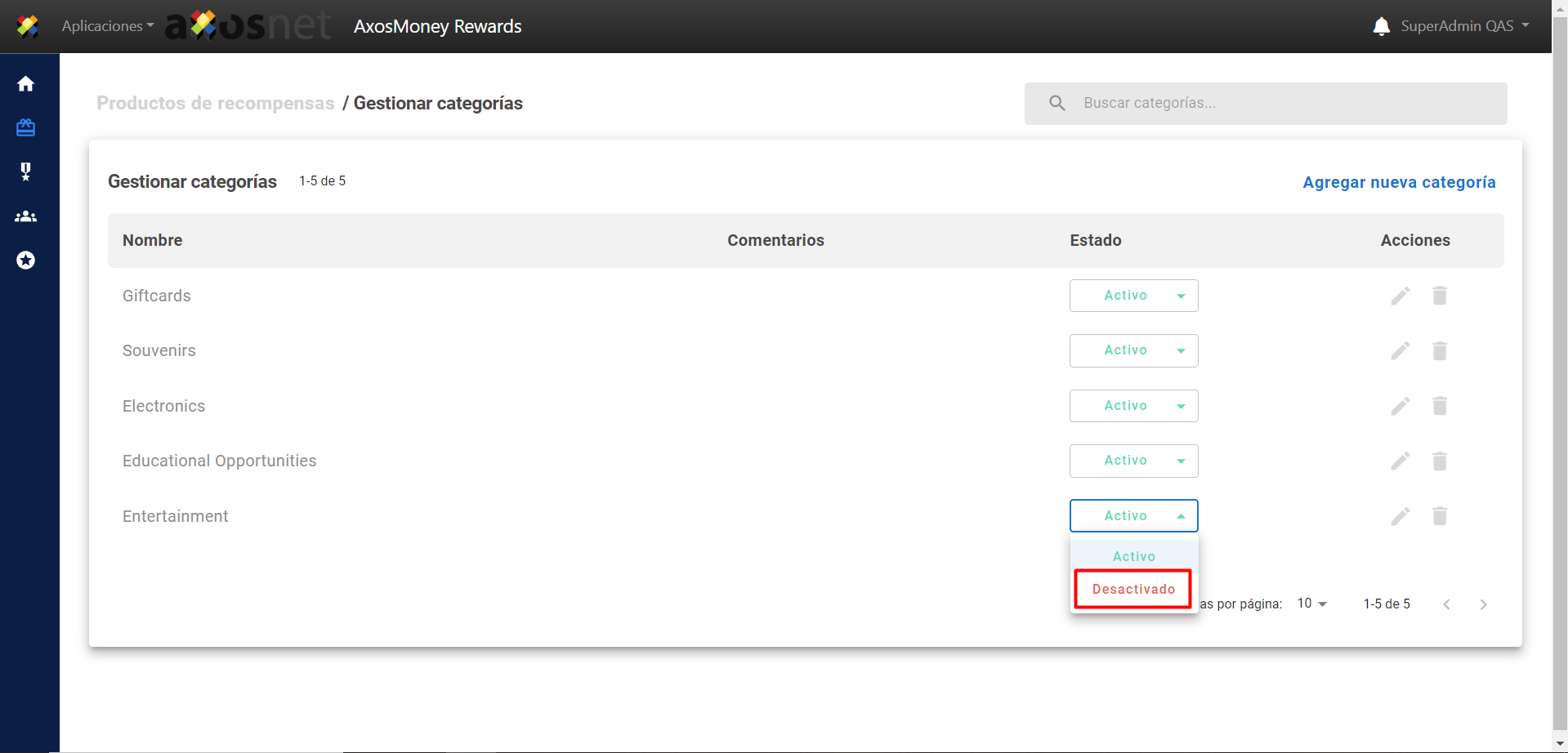
Task: Edit the Giftcards category pencil icon
Action: [x=1400, y=296]
